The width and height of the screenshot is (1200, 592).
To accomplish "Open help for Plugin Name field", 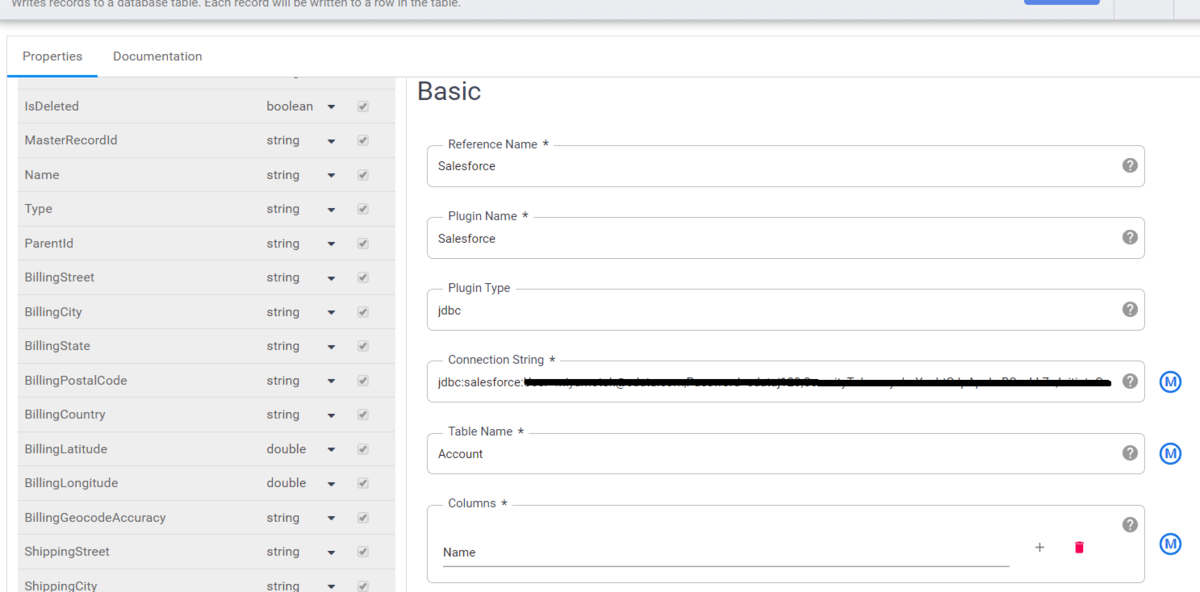I will (1130, 238).
